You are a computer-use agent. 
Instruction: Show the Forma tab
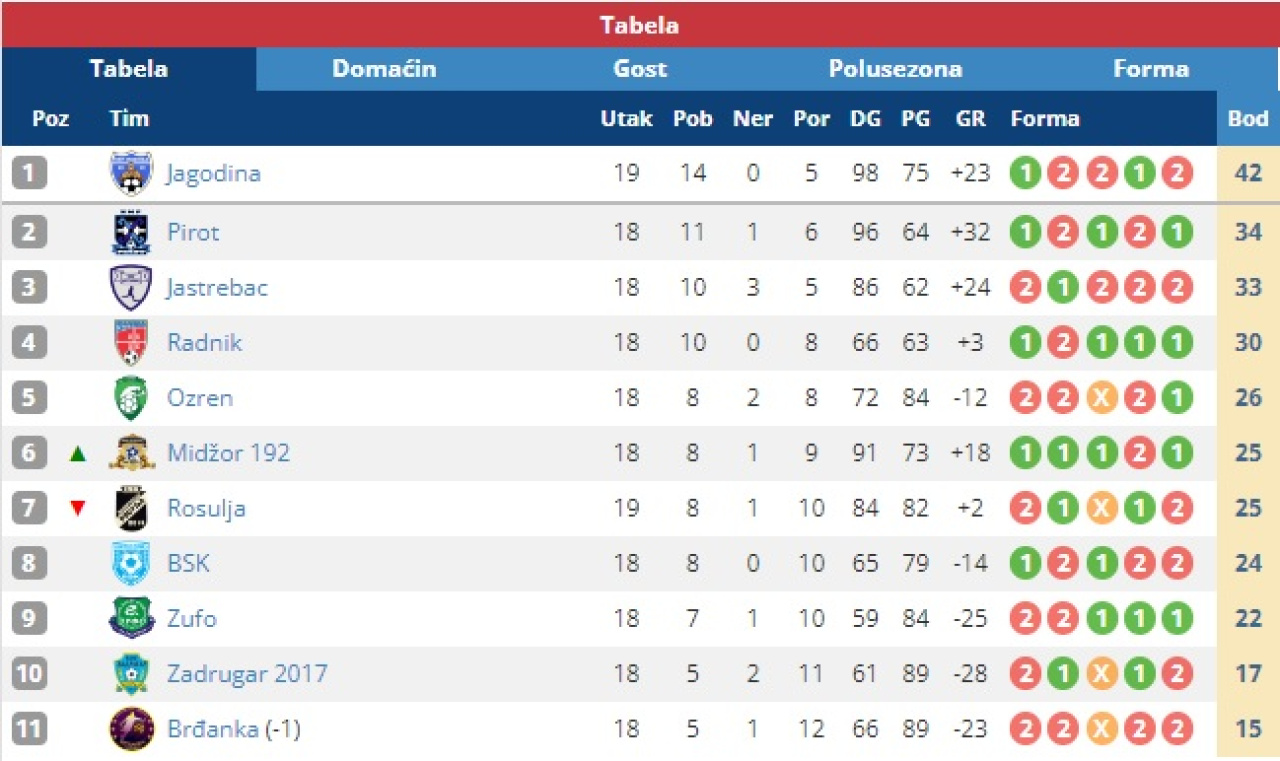(1151, 69)
